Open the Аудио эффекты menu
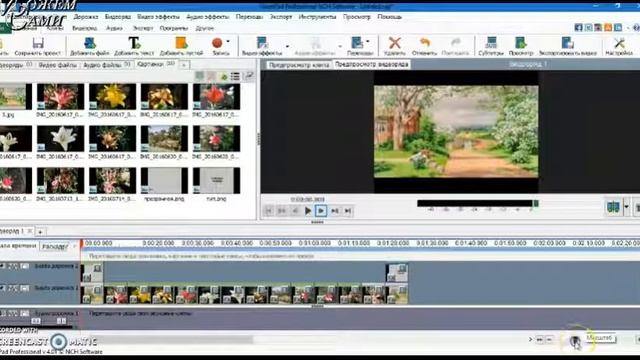The image size is (640, 360). click(x=208, y=17)
